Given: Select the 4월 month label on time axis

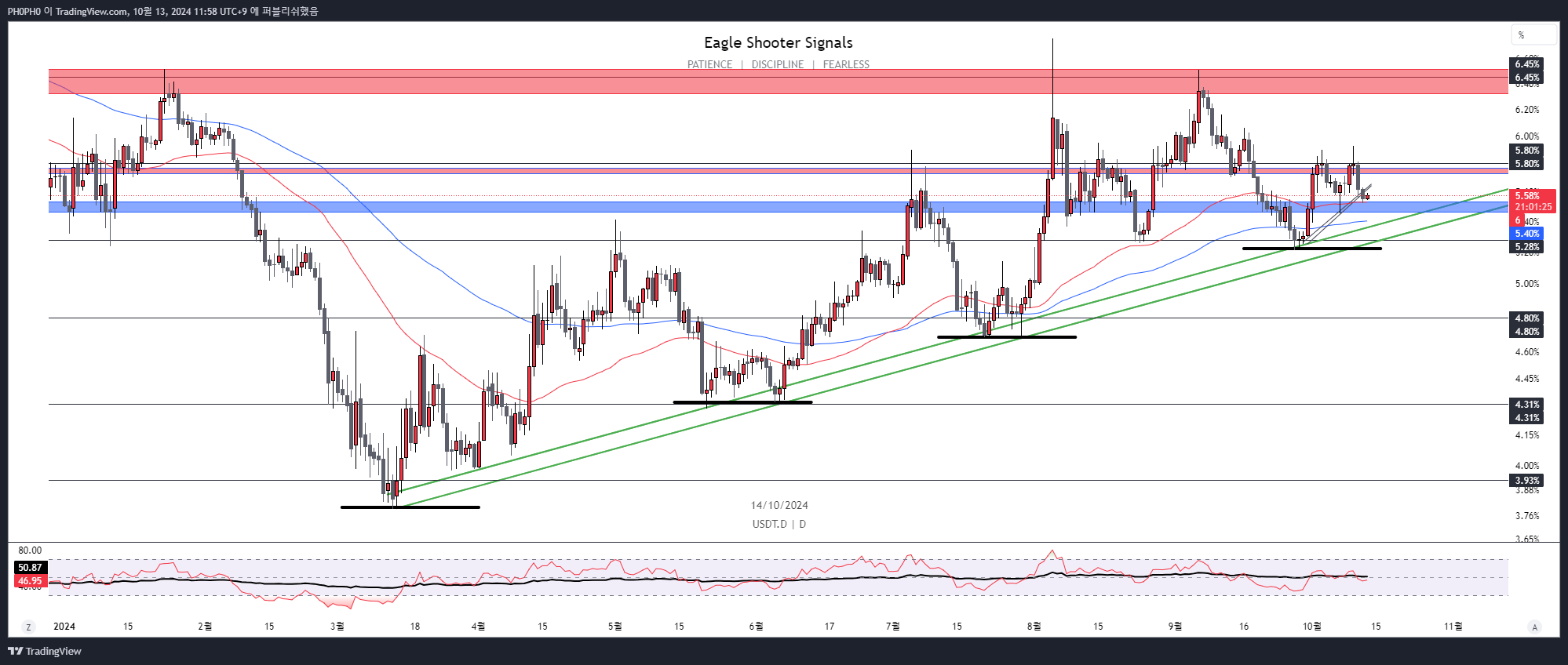Looking at the screenshot, I should [478, 627].
